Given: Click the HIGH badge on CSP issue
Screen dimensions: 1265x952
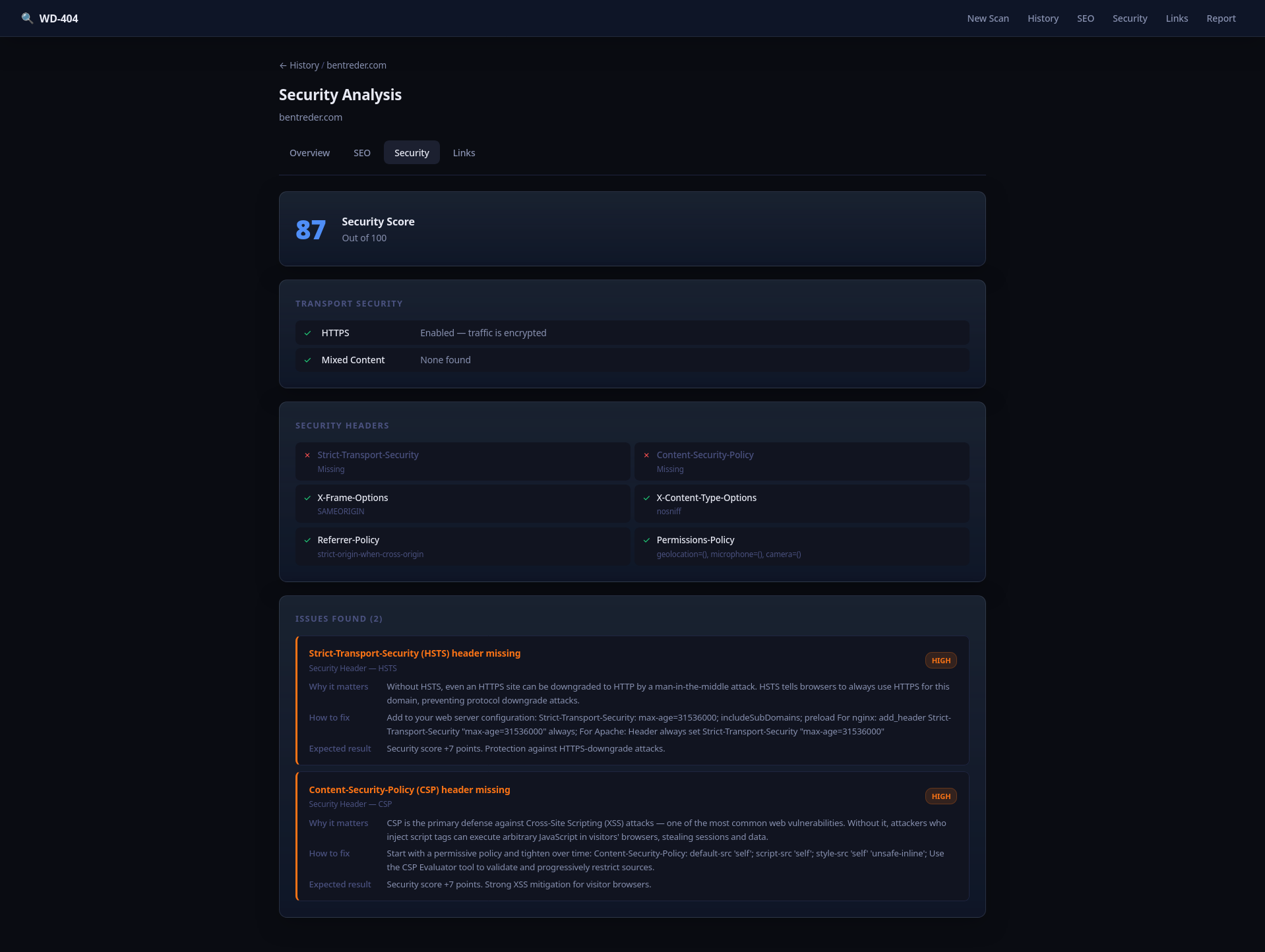Looking at the screenshot, I should click(941, 796).
